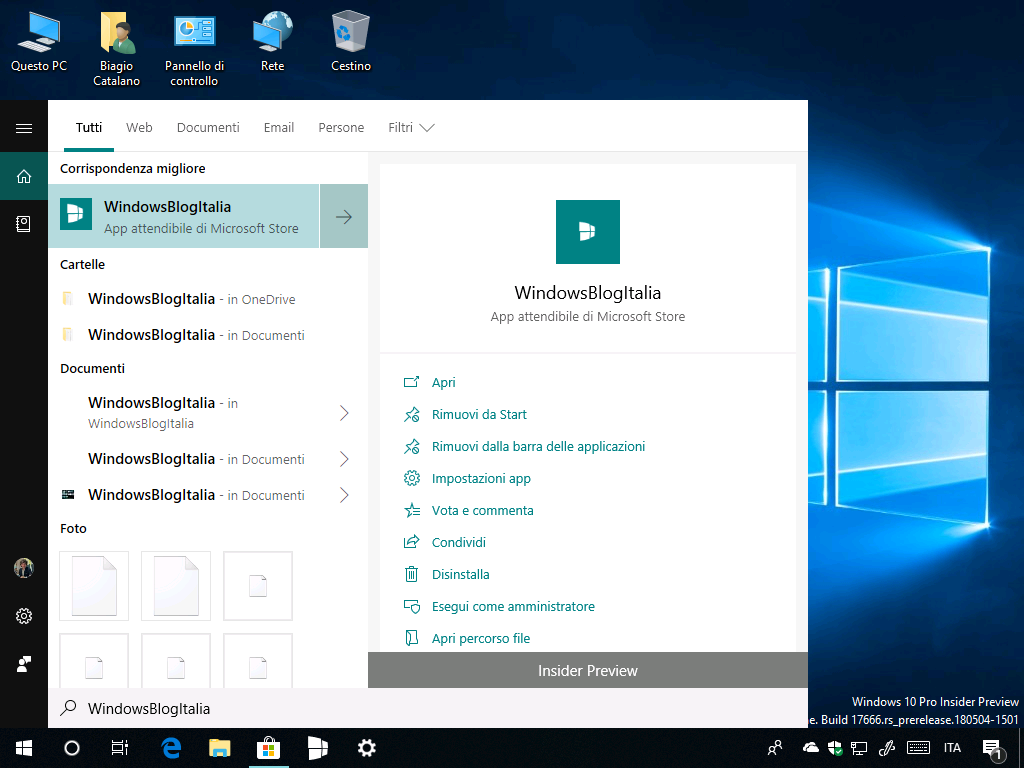Click the user avatar in sidebar
1024x768 pixels.
pyautogui.click(x=24, y=568)
